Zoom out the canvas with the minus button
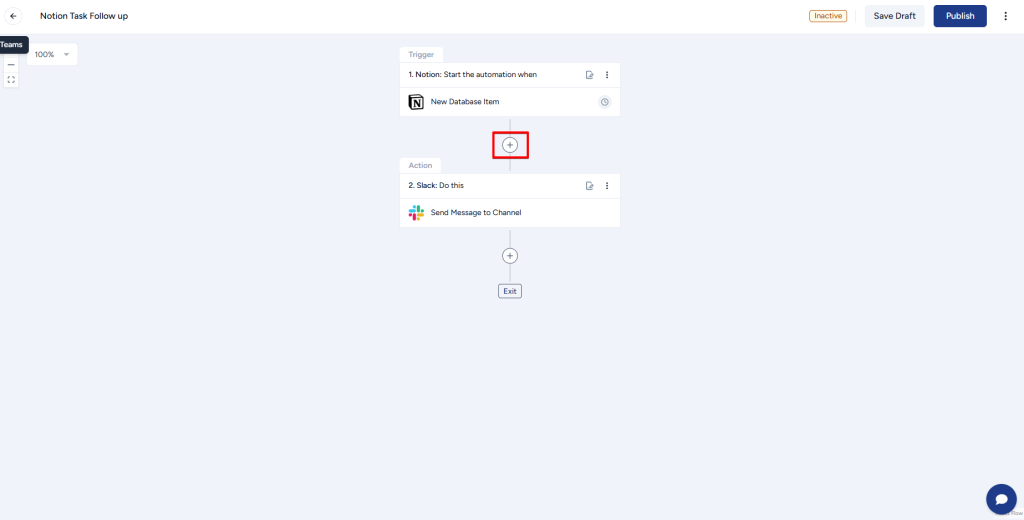This screenshot has width=1024, height=520. (11, 65)
